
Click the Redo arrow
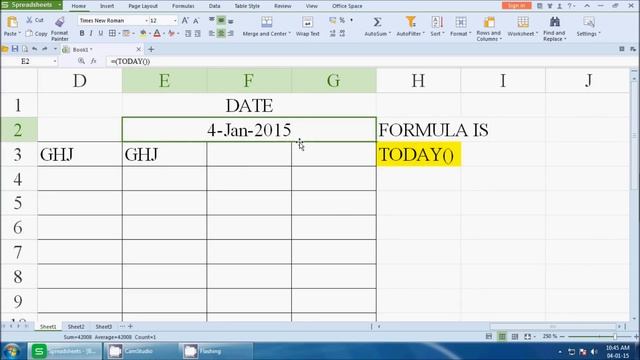pyautogui.click(x=44, y=49)
